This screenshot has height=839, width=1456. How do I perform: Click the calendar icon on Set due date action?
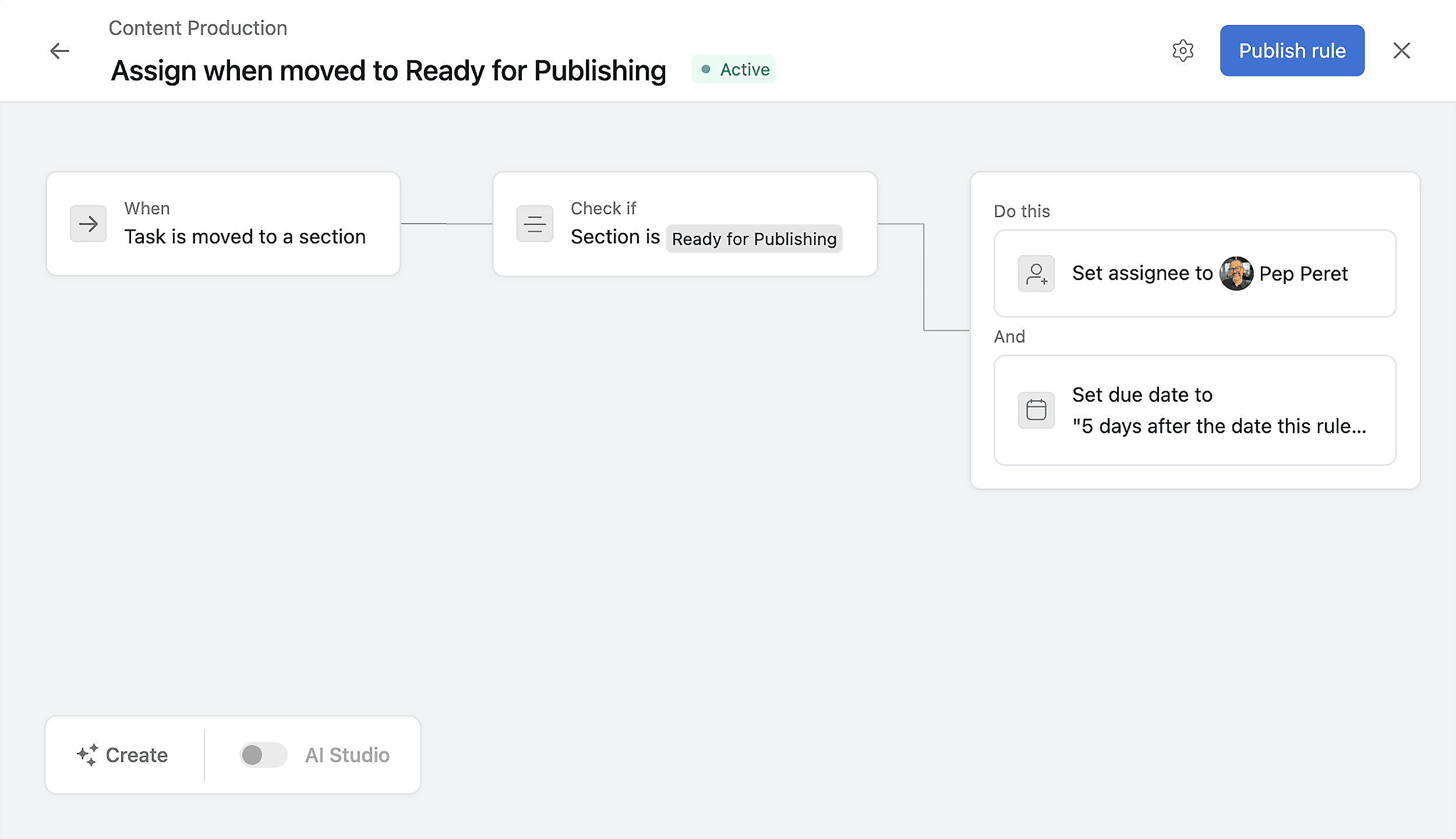(x=1036, y=410)
